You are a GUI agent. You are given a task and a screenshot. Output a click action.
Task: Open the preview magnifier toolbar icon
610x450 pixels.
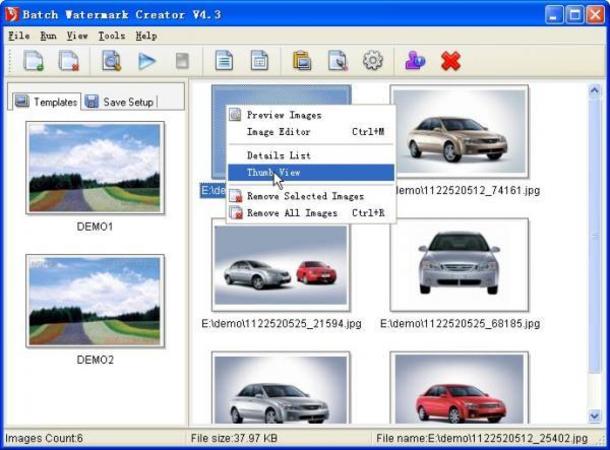111,61
